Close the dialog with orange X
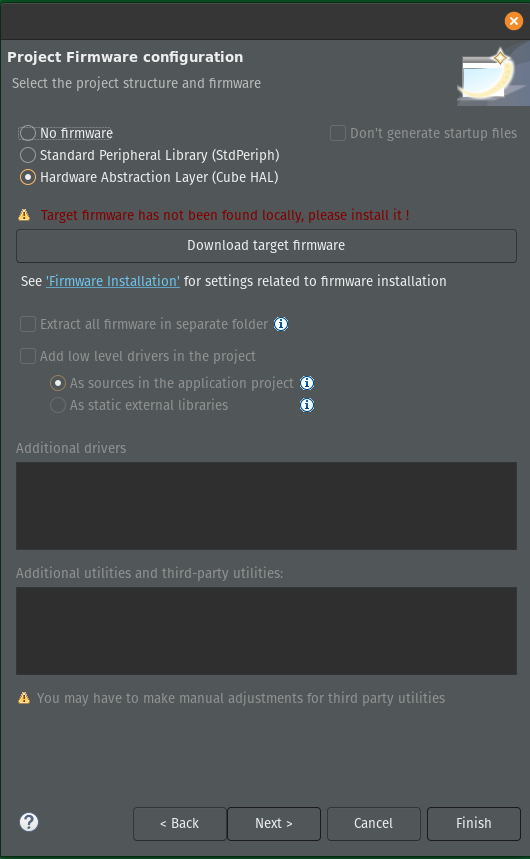 pos(514,21)
